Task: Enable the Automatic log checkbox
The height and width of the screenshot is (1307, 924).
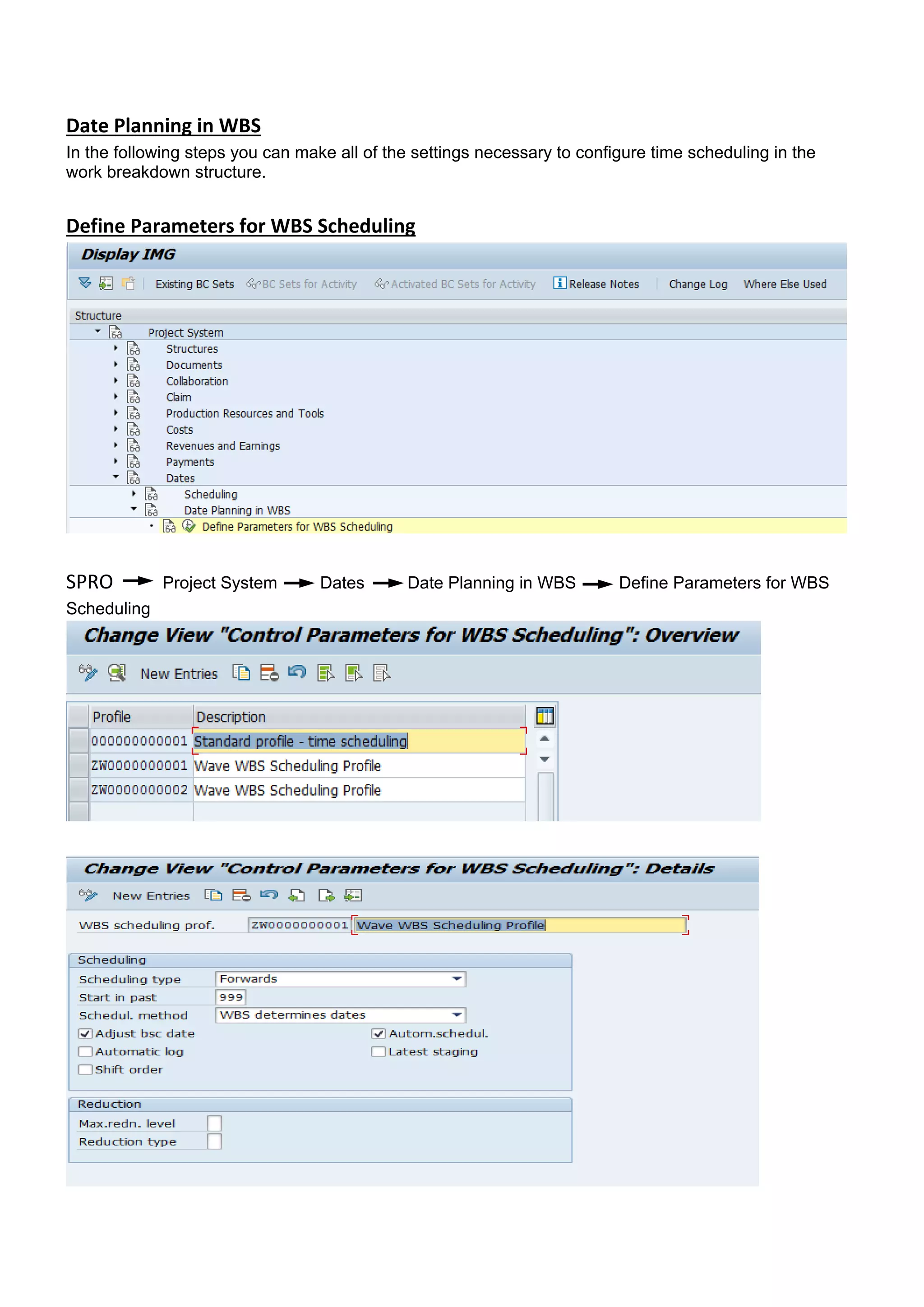Action: coord(85,1052)
